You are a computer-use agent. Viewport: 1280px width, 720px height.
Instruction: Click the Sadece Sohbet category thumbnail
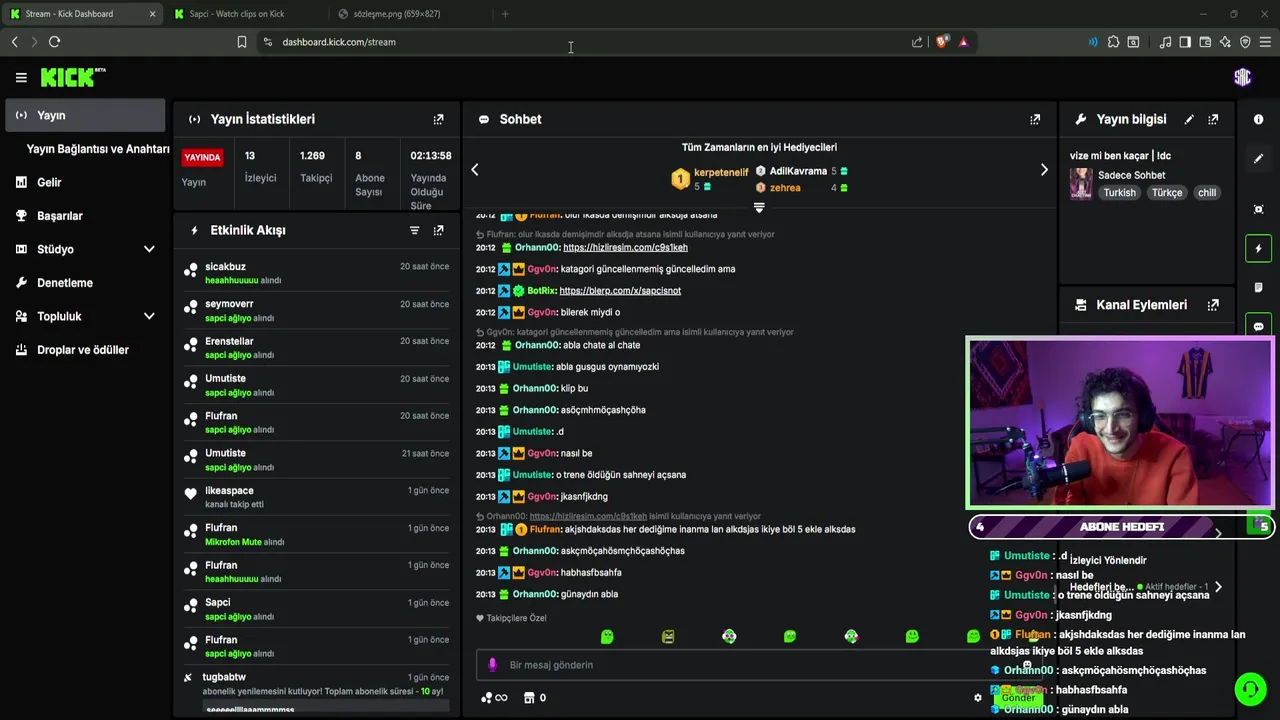coord(1081,184)
